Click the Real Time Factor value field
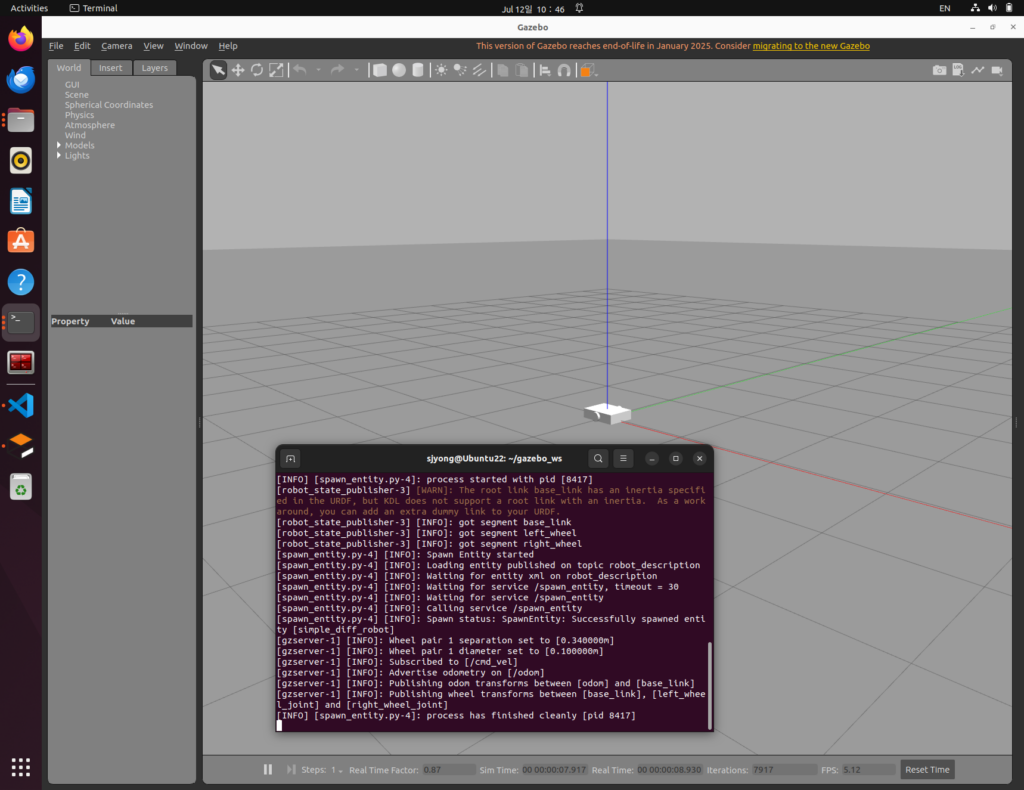 click(449, 770)
